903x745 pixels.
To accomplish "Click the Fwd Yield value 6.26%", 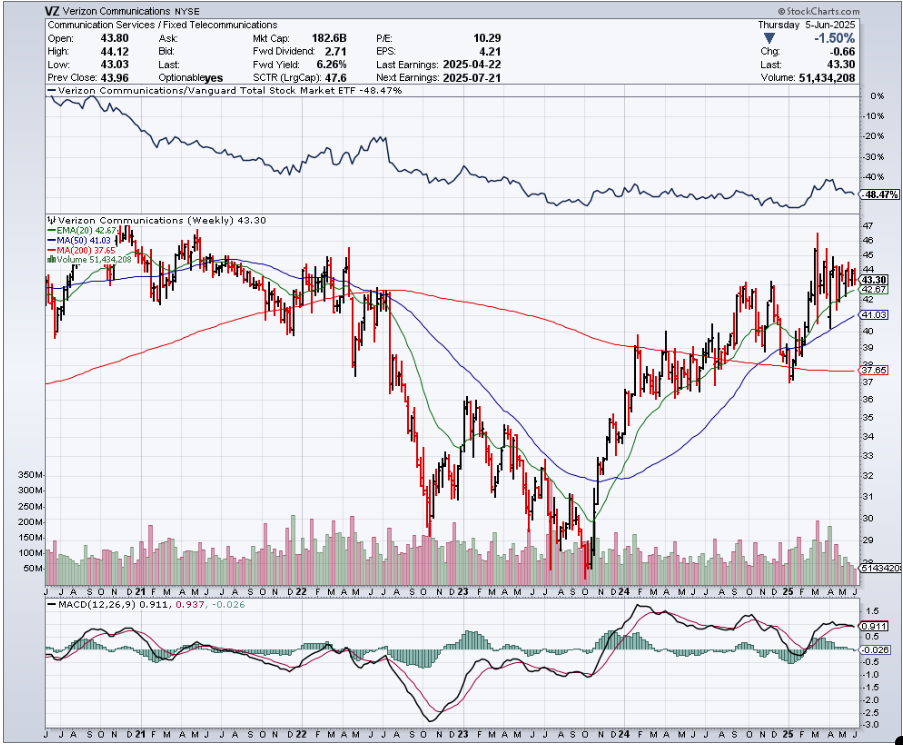I will (332, 64).
